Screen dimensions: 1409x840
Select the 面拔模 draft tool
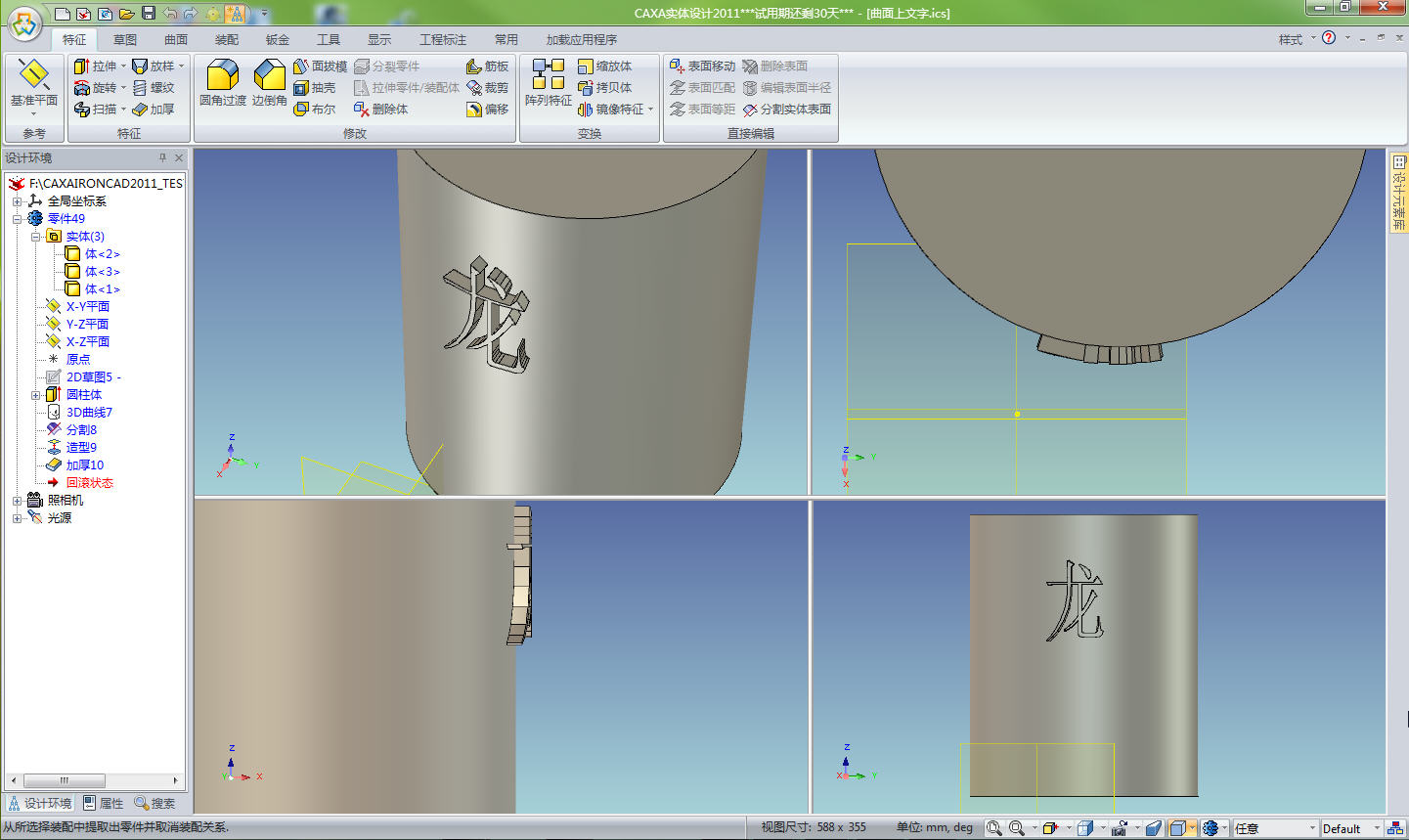[x=321, y=66]
